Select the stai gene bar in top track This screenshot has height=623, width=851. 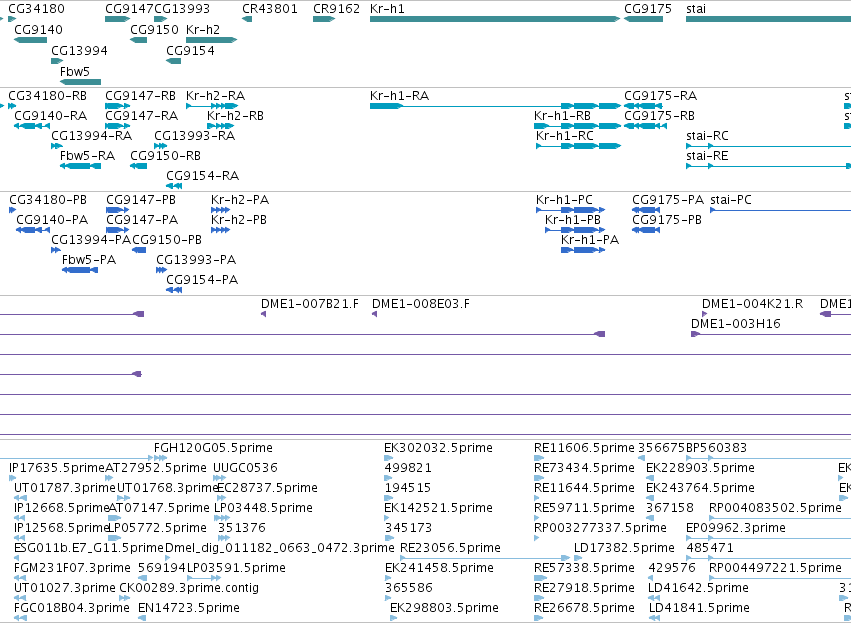[769, 19]
